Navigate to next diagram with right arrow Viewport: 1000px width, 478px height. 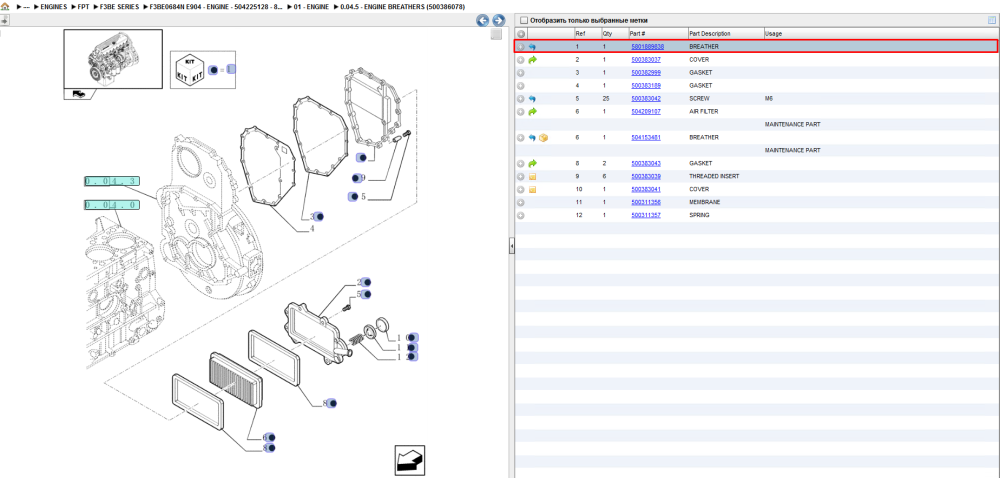click(499, 20)
